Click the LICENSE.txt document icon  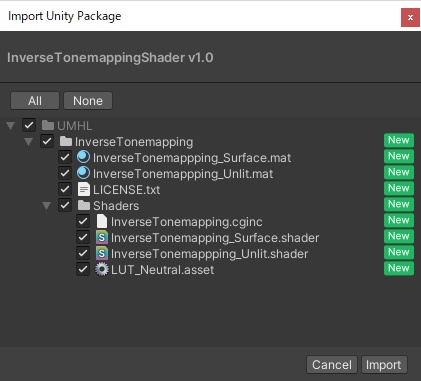tap(84, 189)
